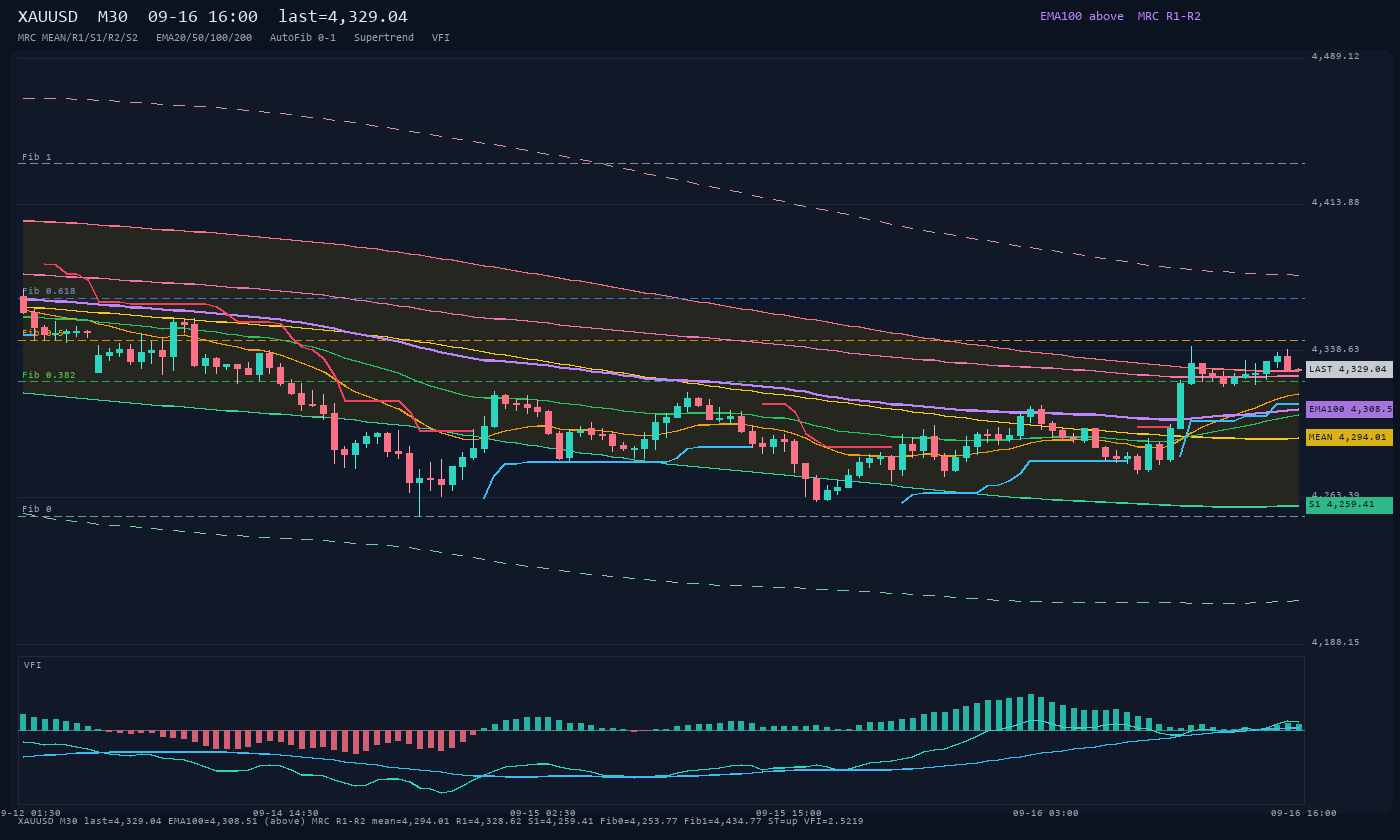The image size is (1400, 840).
Task: Click 'Fib1=4,434.77' in the bottom status line
Action: point(723,821)
